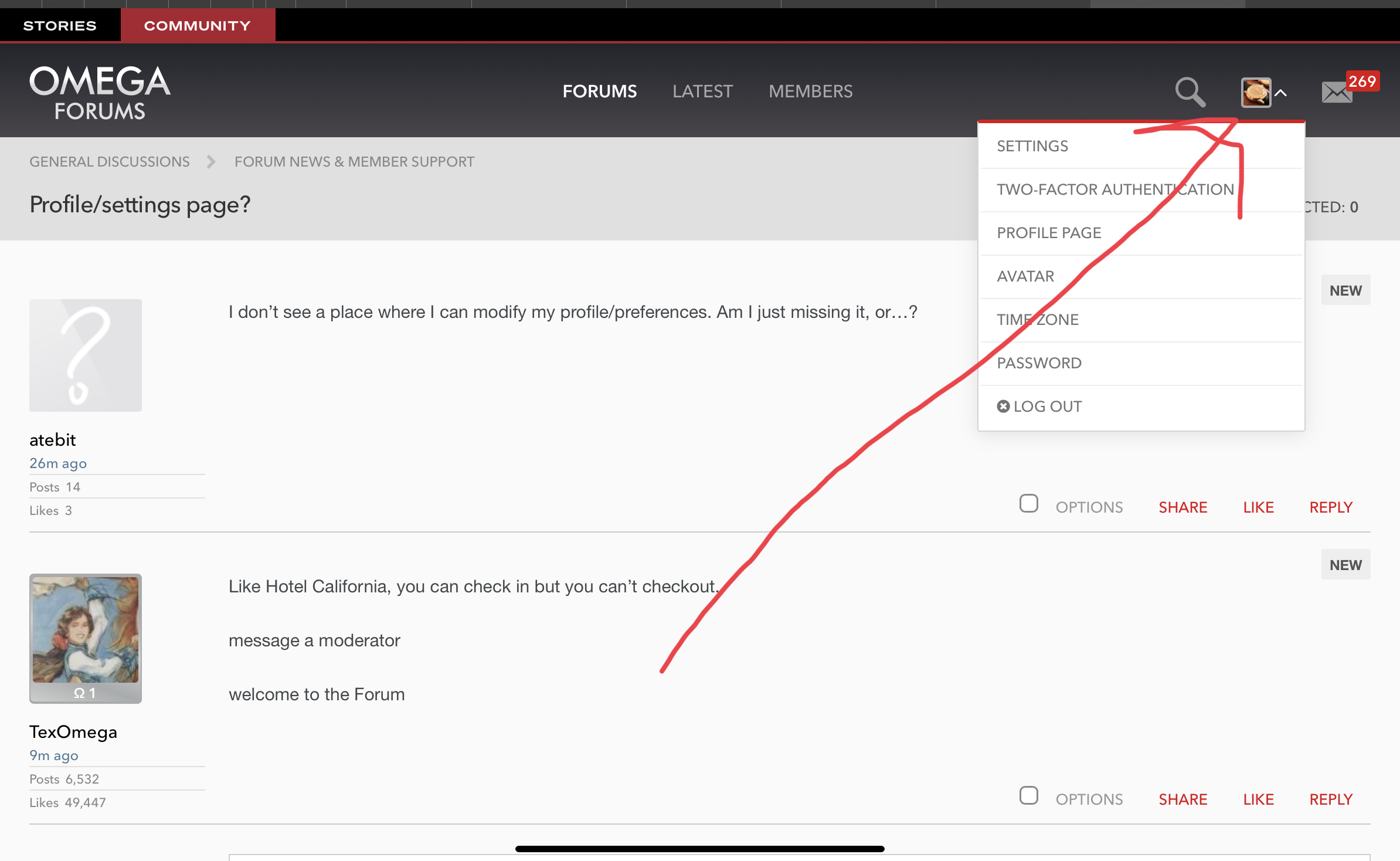
Task: Collapse the user menu caret
Action: pyautogui.click(x=1281, y=93)
